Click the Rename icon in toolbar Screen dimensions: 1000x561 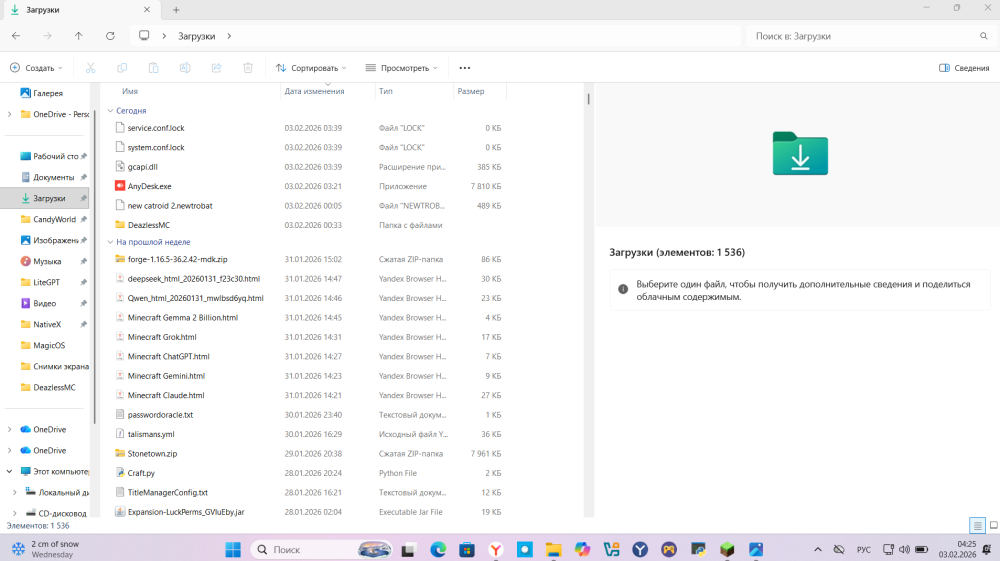point(185,68)
